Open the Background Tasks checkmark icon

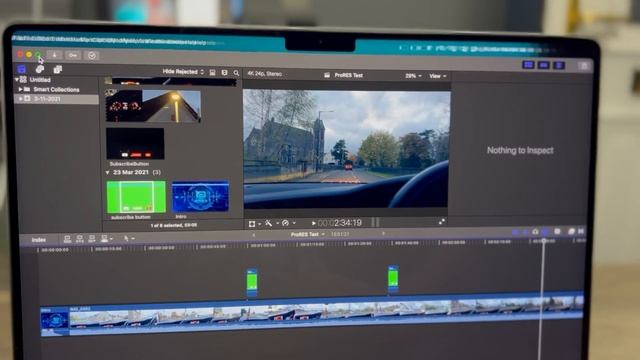[92, 56]
